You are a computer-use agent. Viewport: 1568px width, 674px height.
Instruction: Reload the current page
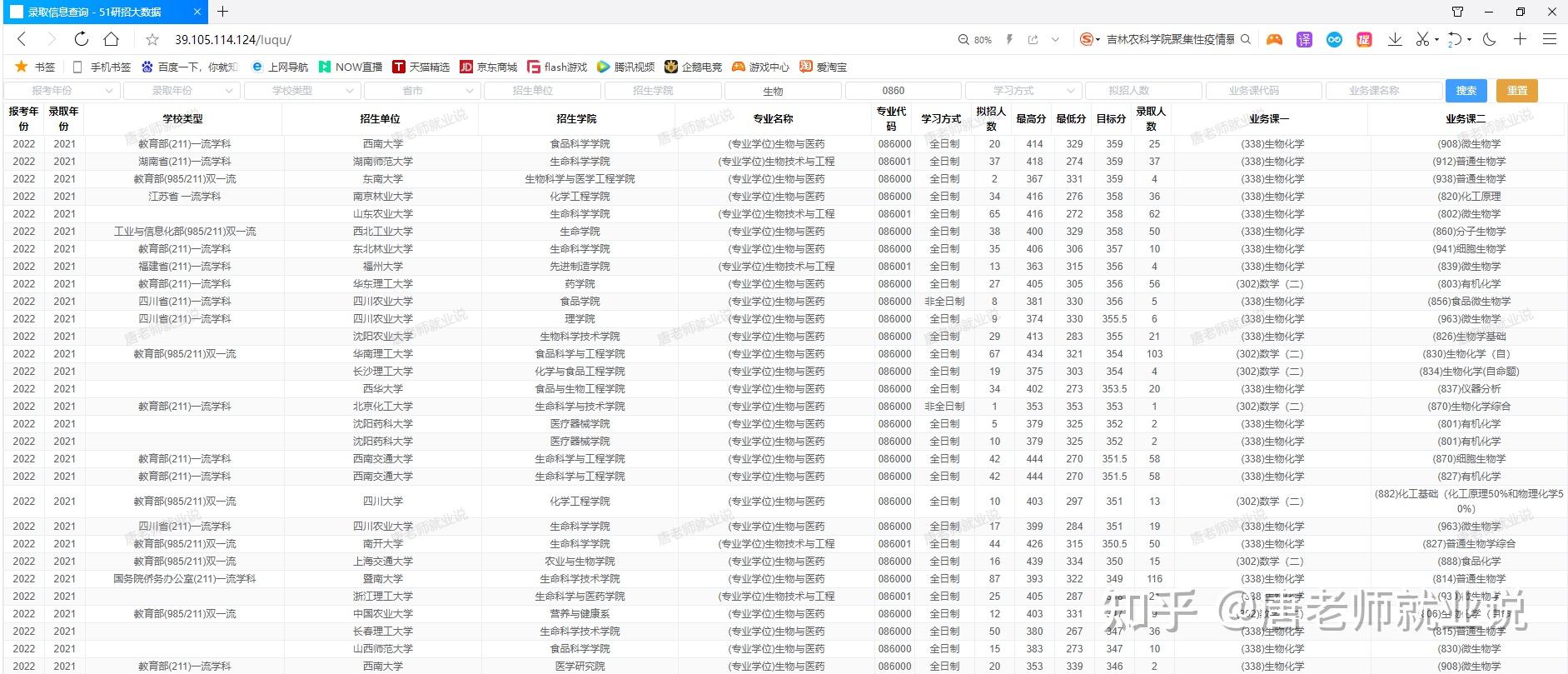81,39
